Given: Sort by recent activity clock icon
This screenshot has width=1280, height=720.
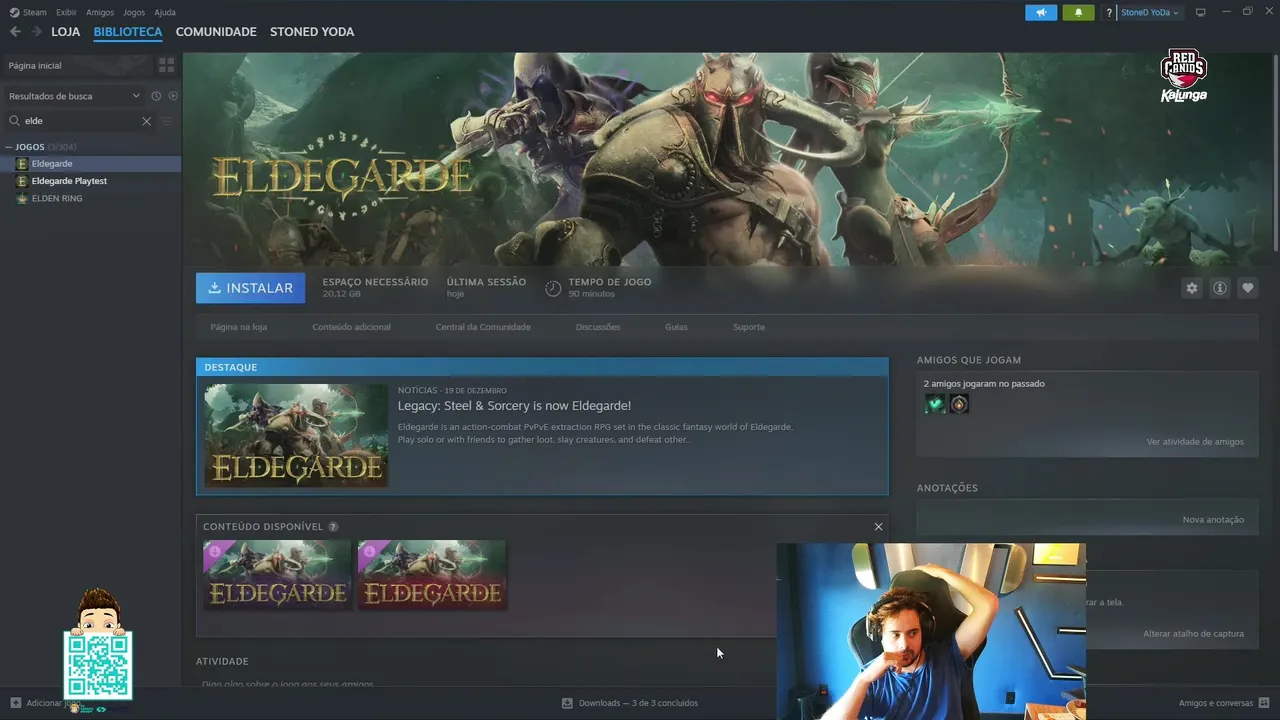Looking at the screenshot, I should tap(156, 96).
